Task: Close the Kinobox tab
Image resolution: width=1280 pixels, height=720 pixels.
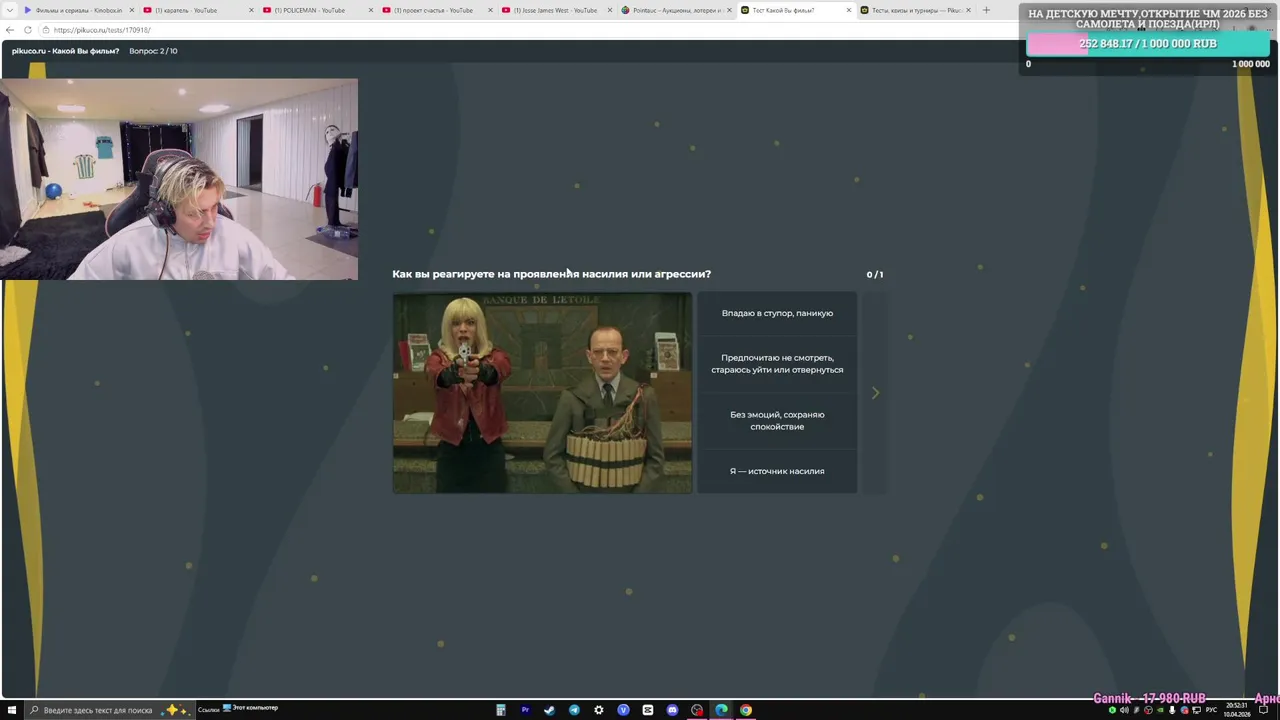Action: click(131, 10)
